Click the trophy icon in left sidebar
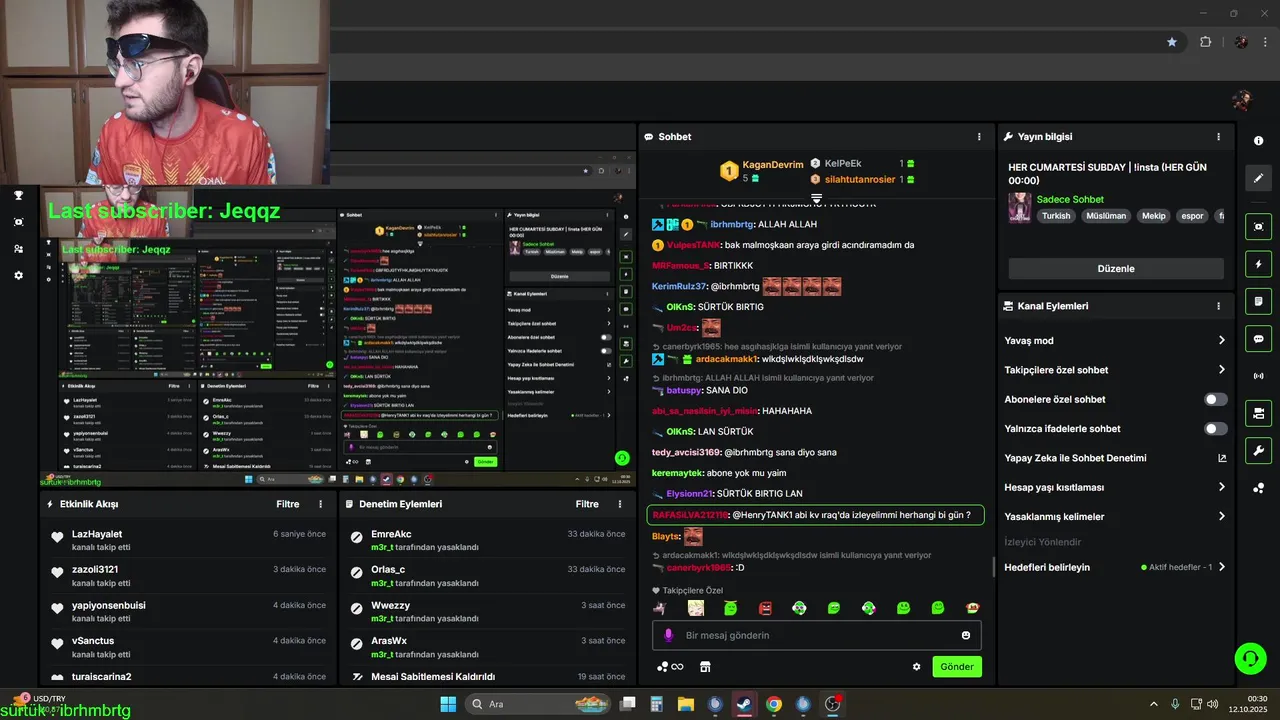1280x720 pixels. [x=18, y=195]
